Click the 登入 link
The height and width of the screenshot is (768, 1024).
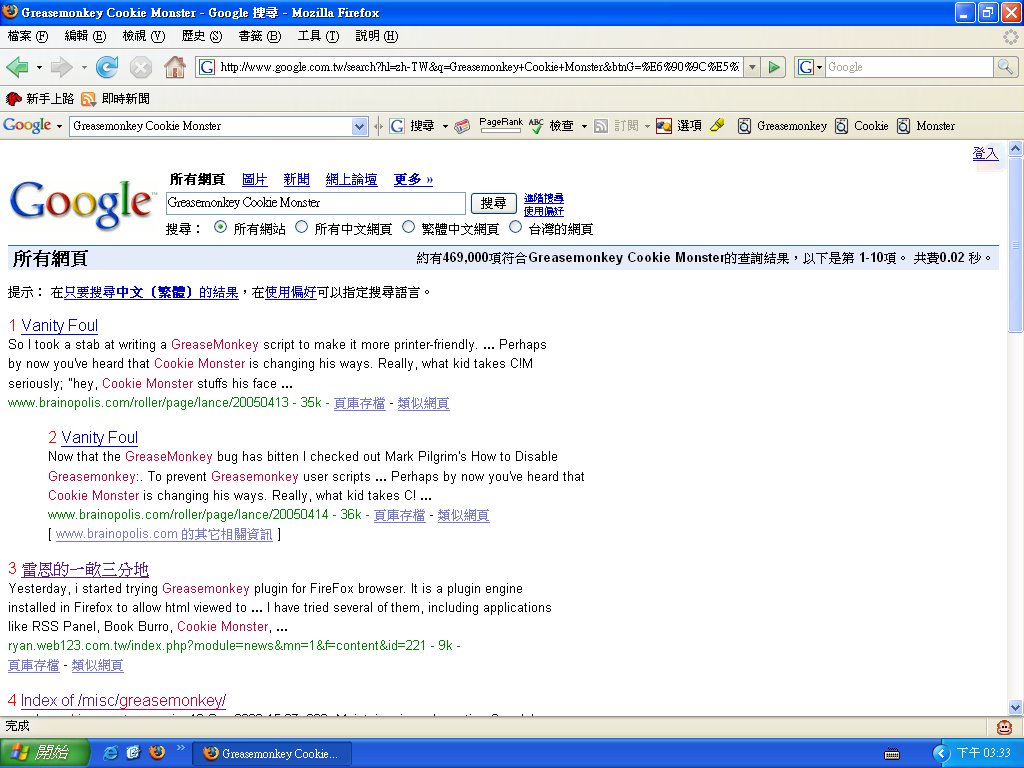click(985, 153)
